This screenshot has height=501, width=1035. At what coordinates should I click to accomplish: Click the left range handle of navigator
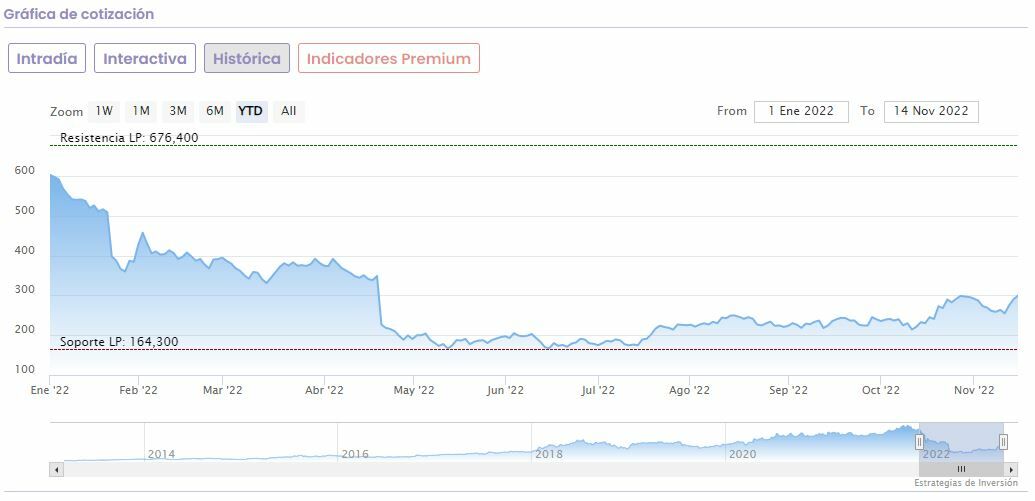pos(920,442)
